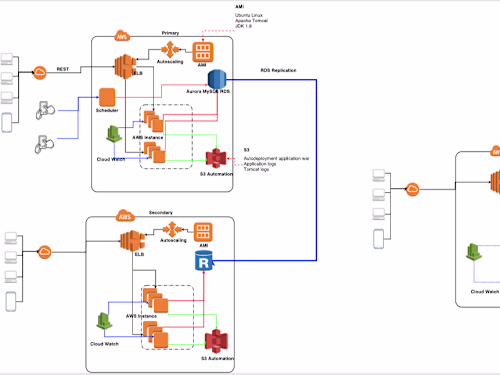Select the 'Aurora MySQL RDS' label
The image size is (500, 375).
(x=208, y=91)
